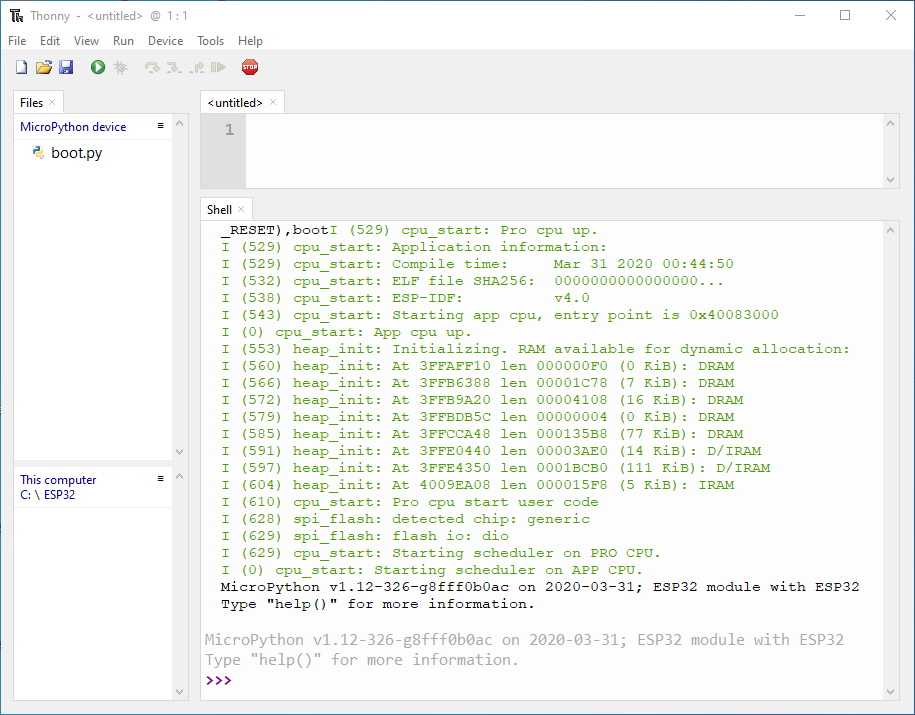This screenshot has width=915, height=715.
Task: Select the Shell tab
Action: coord(219,210)
